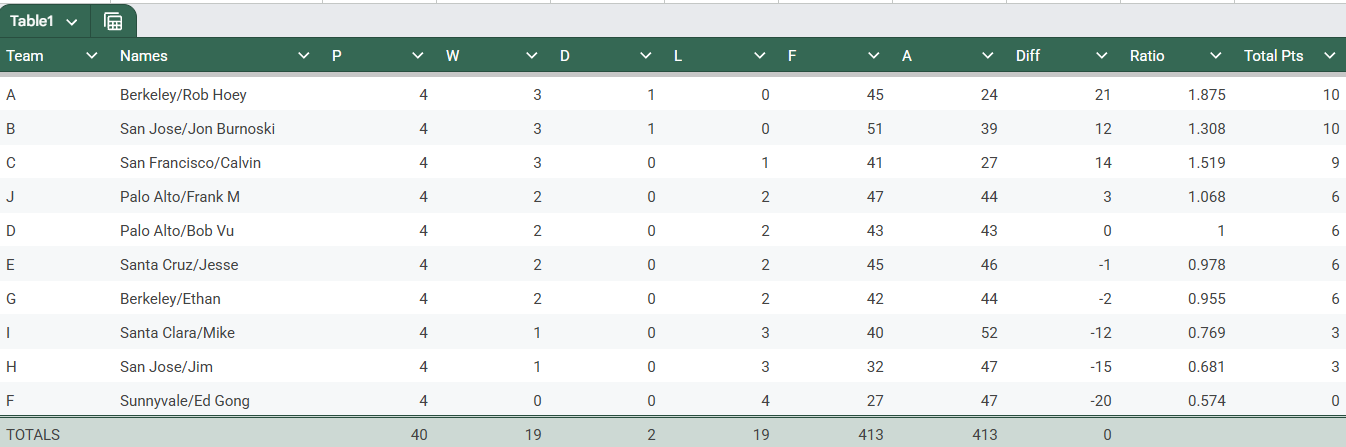
Task: Open the A column filter arrow
Action: [988, 56]
